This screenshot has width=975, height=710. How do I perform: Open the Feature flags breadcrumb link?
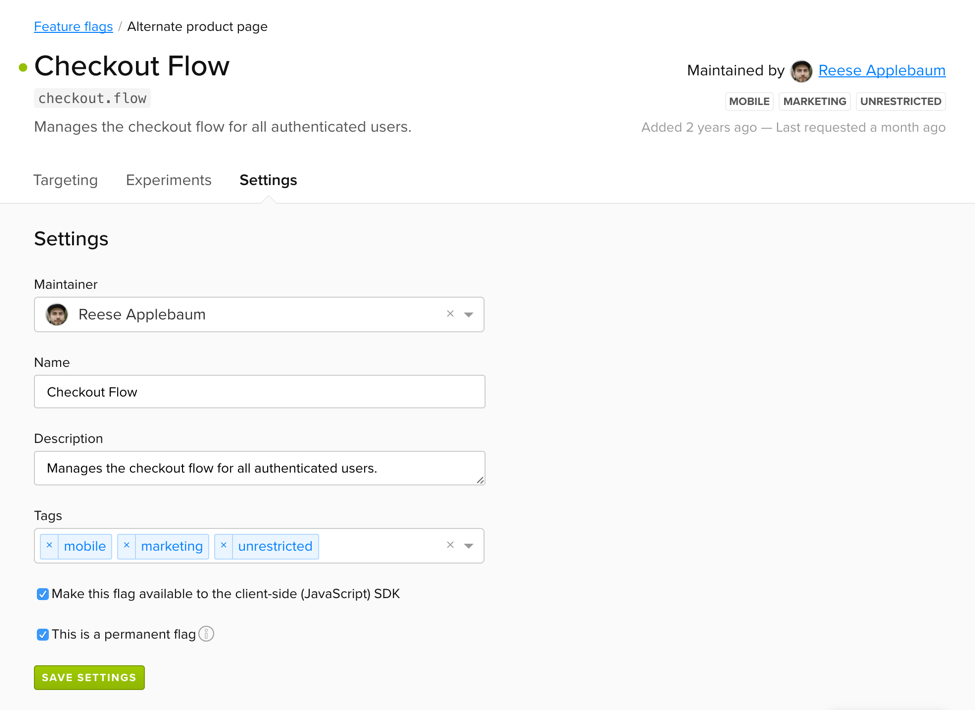[x=73, y=26]
